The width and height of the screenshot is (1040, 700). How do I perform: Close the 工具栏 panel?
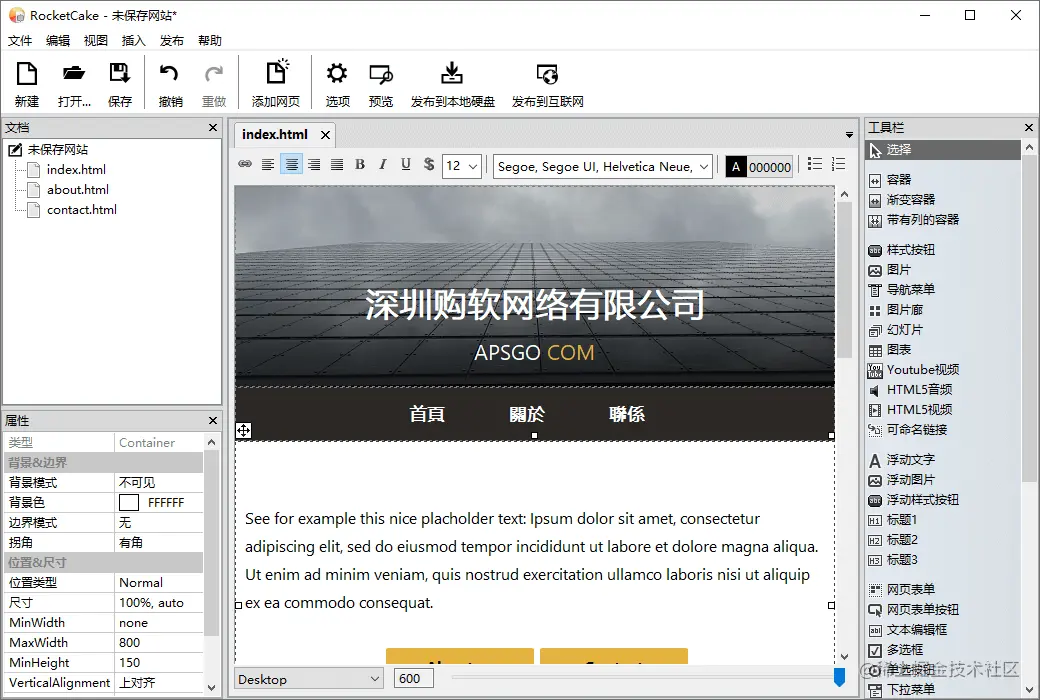(x=1029, y=127)
